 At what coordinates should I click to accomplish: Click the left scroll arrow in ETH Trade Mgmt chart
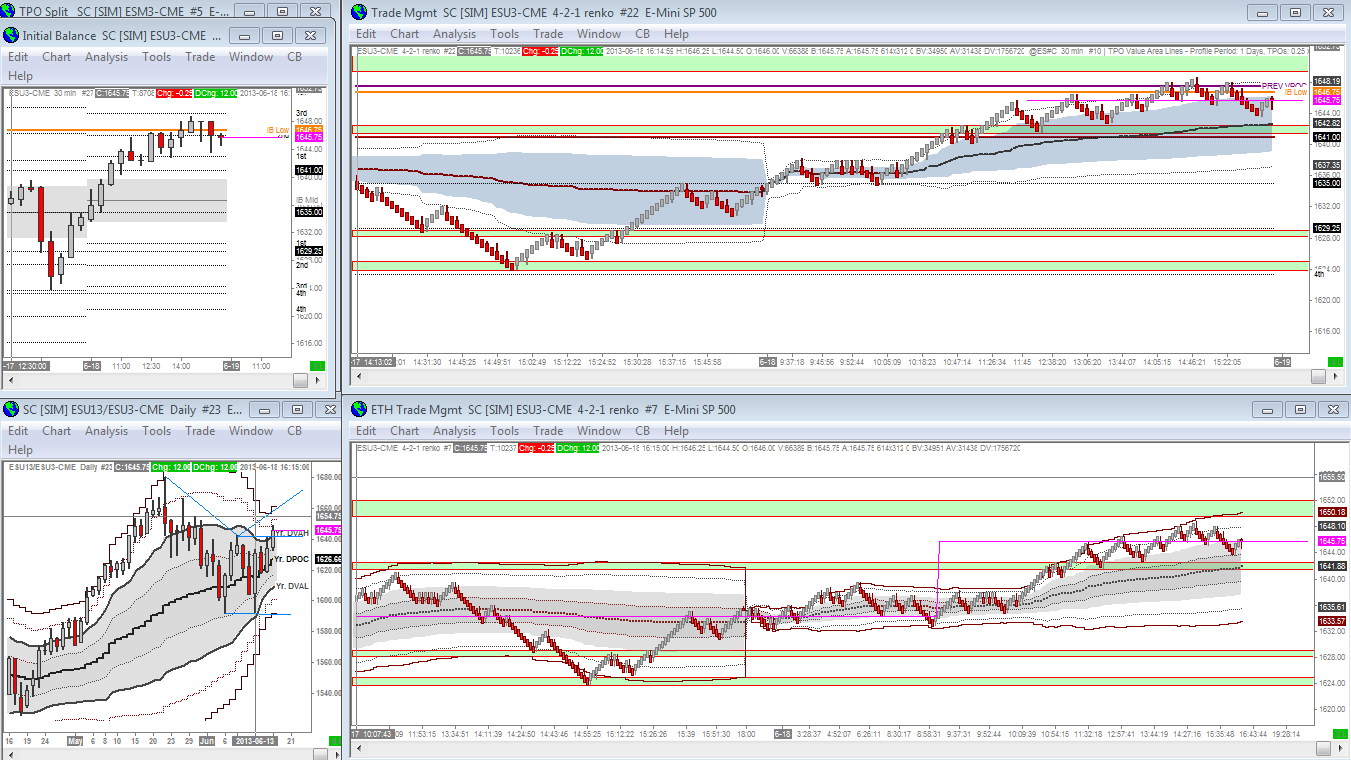pyautogui.click(x=358, y=747)
